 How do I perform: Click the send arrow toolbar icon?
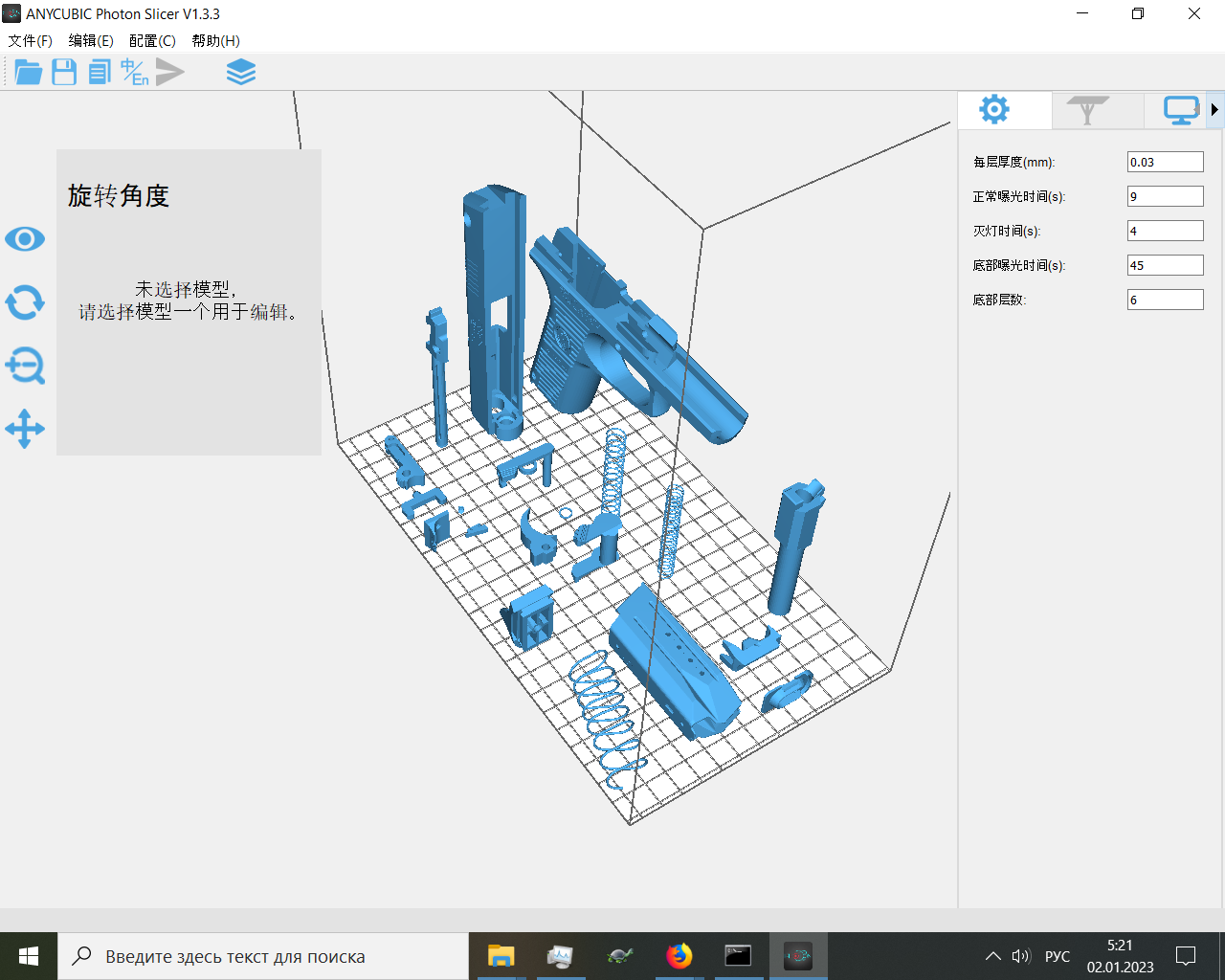pos(169,72)
